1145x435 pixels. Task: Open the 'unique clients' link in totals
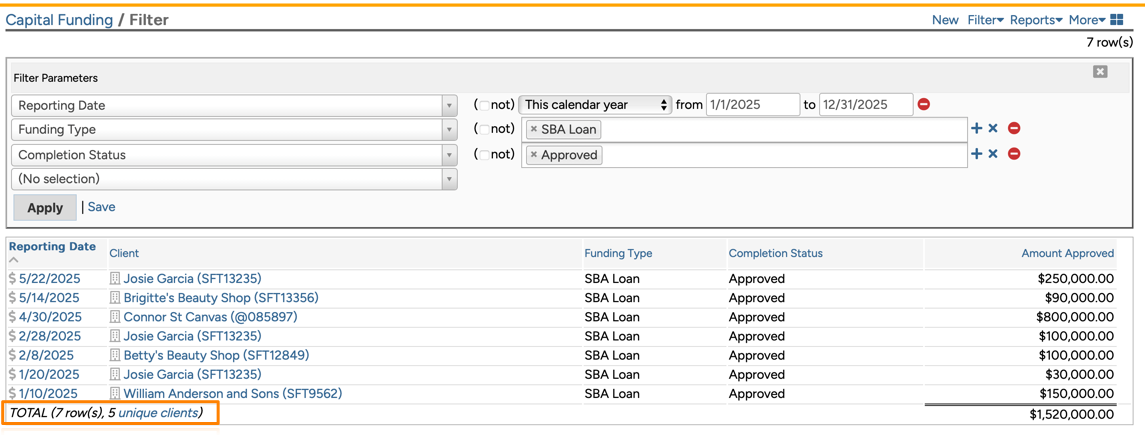(158, 413)
